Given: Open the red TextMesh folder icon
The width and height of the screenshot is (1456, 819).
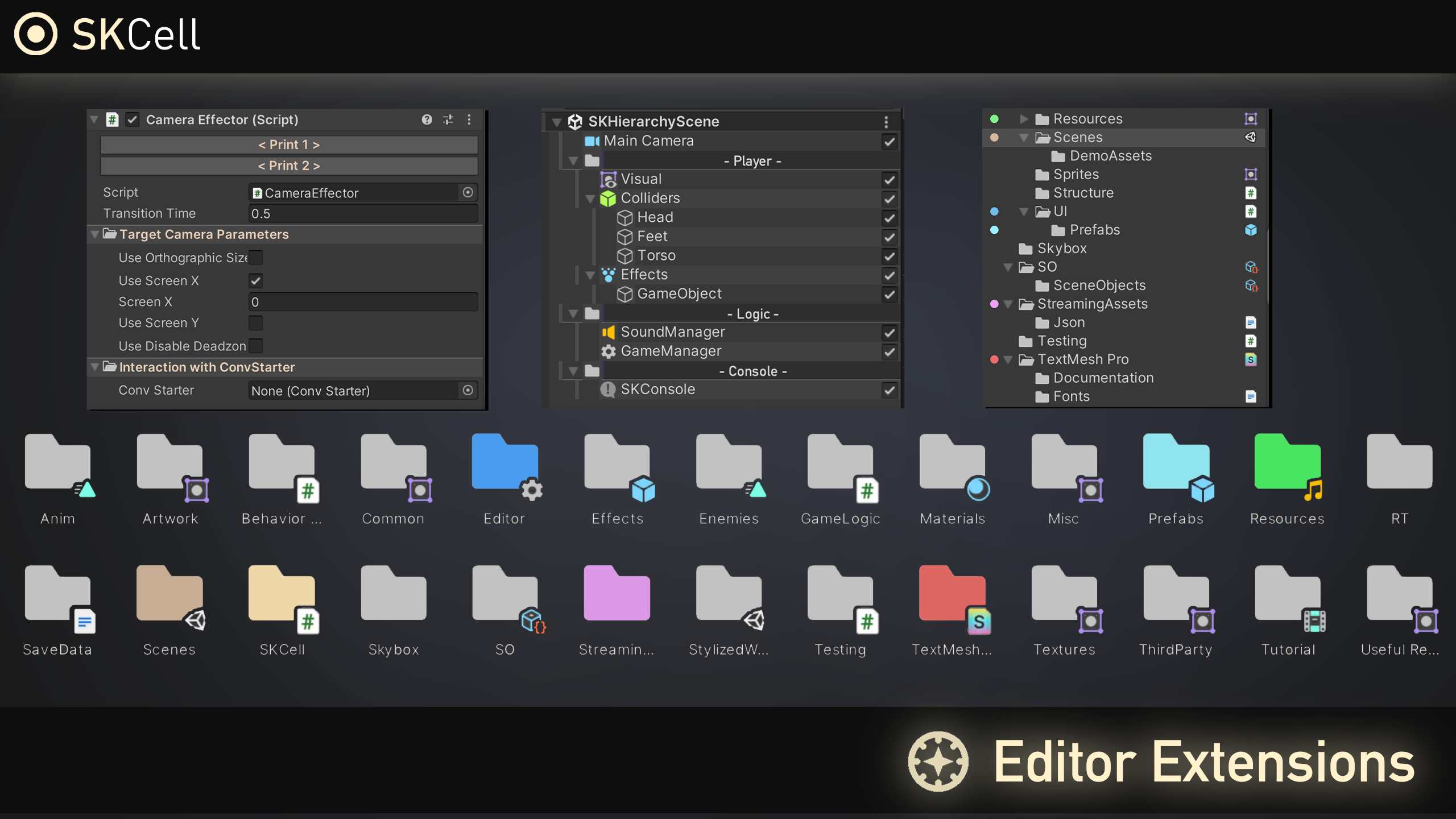Looking at the screenshot, I should pos(954,598).
